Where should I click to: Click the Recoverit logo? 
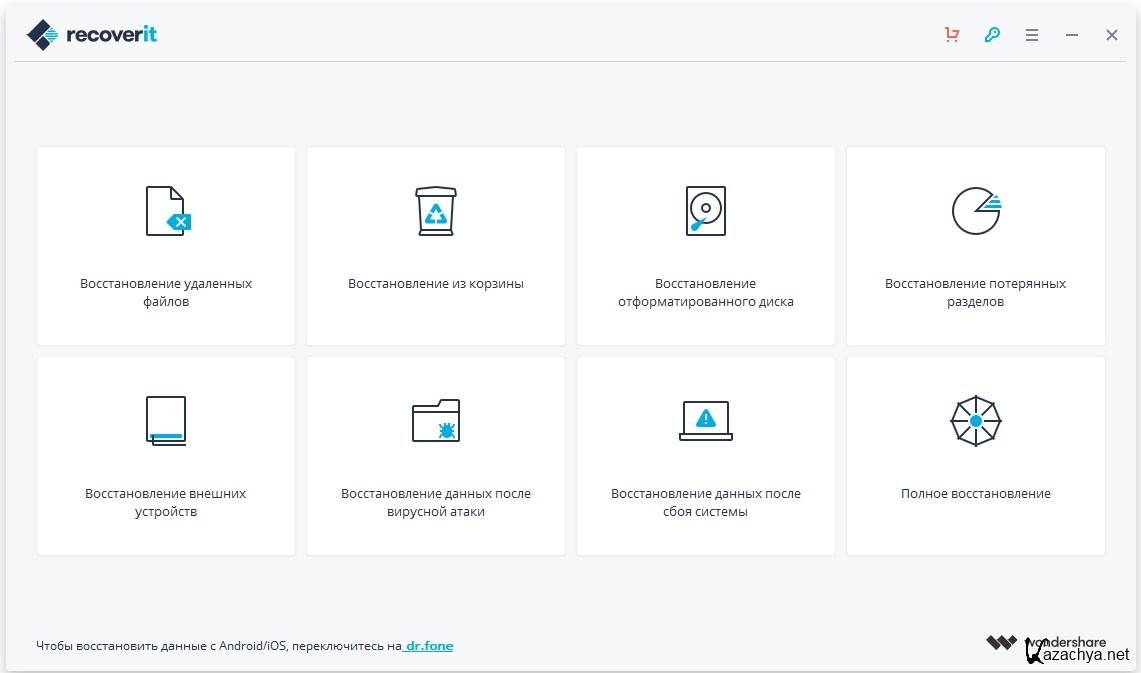click(x=92, y=35)
